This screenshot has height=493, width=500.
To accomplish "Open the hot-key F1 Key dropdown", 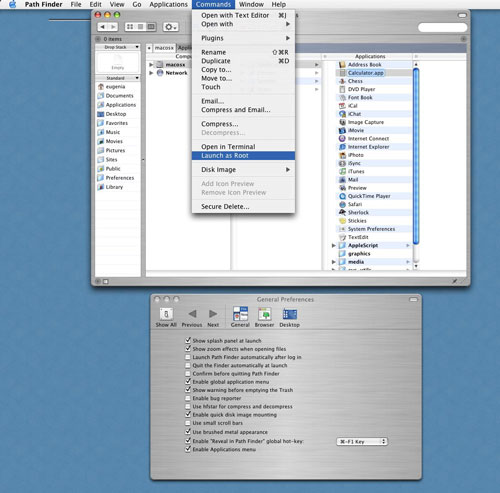I will pyautogui.click(x=362, y=442).
